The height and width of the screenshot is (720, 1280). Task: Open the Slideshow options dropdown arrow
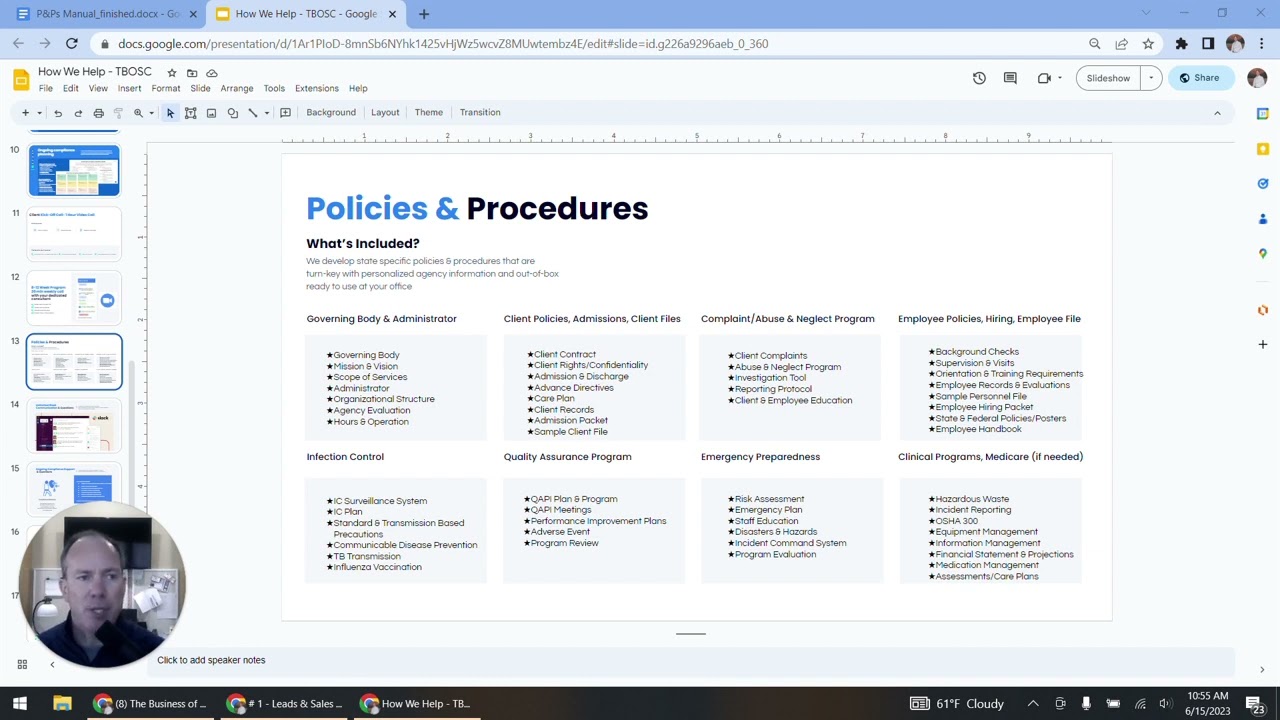coord(1151,78)
